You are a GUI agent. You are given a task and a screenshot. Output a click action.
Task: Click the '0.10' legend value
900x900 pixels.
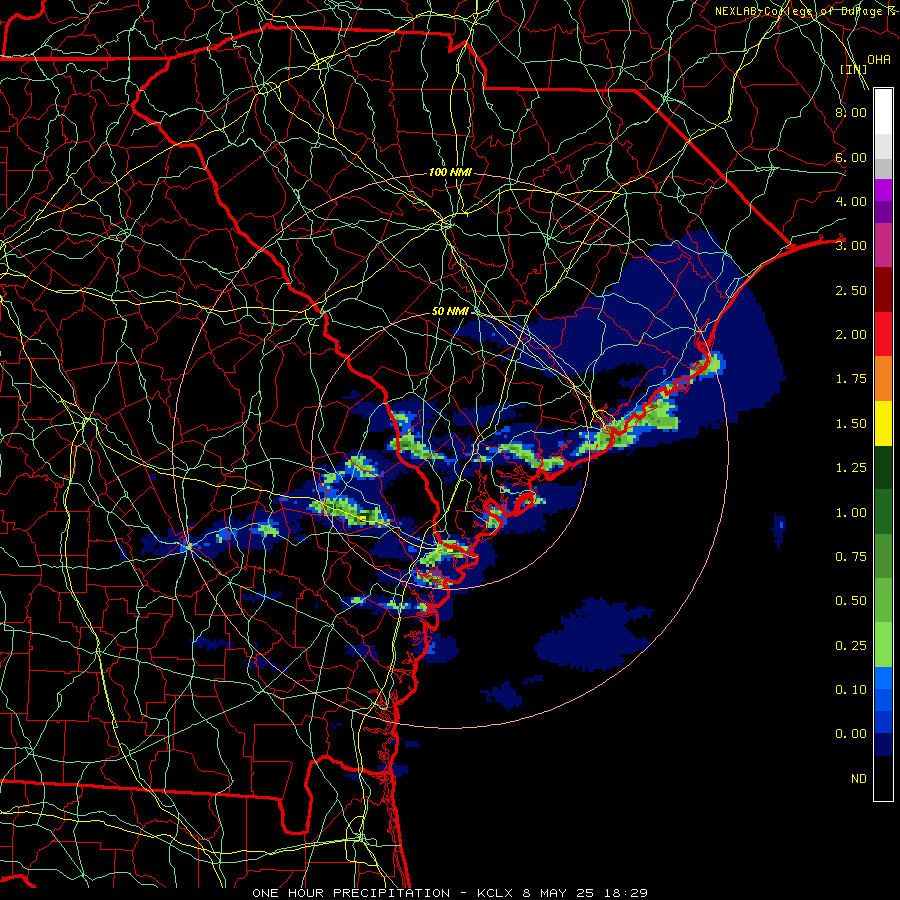851,690
